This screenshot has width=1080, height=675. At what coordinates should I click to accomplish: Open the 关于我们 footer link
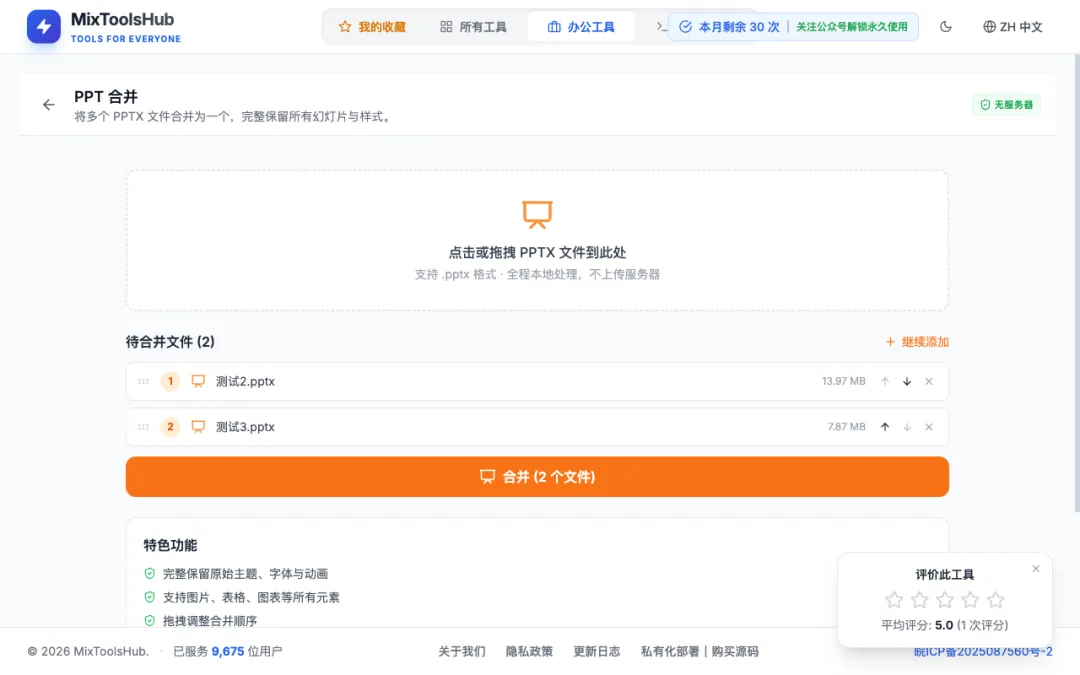[461, 652]
